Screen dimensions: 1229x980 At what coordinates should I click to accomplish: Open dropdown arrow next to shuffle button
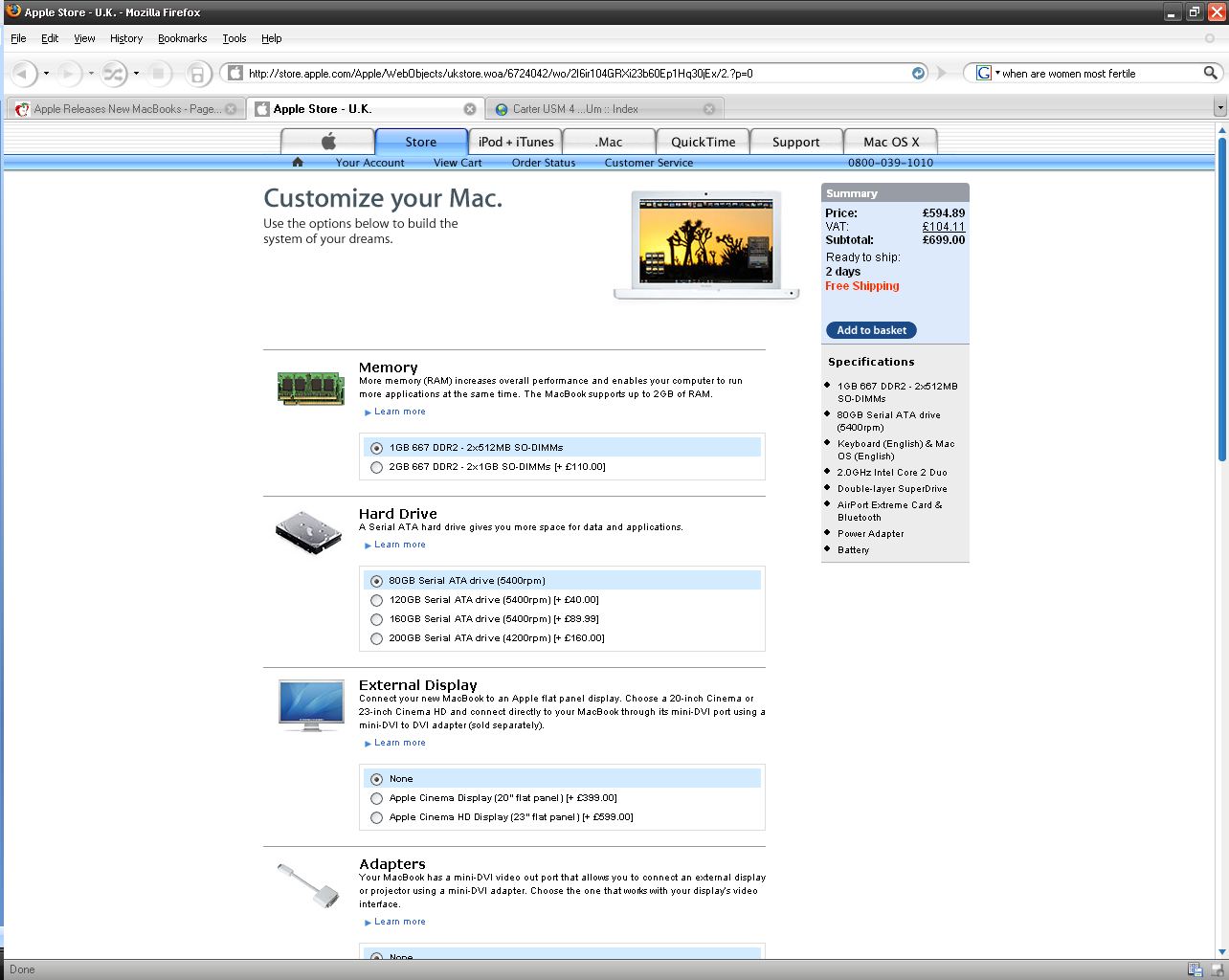136,73
